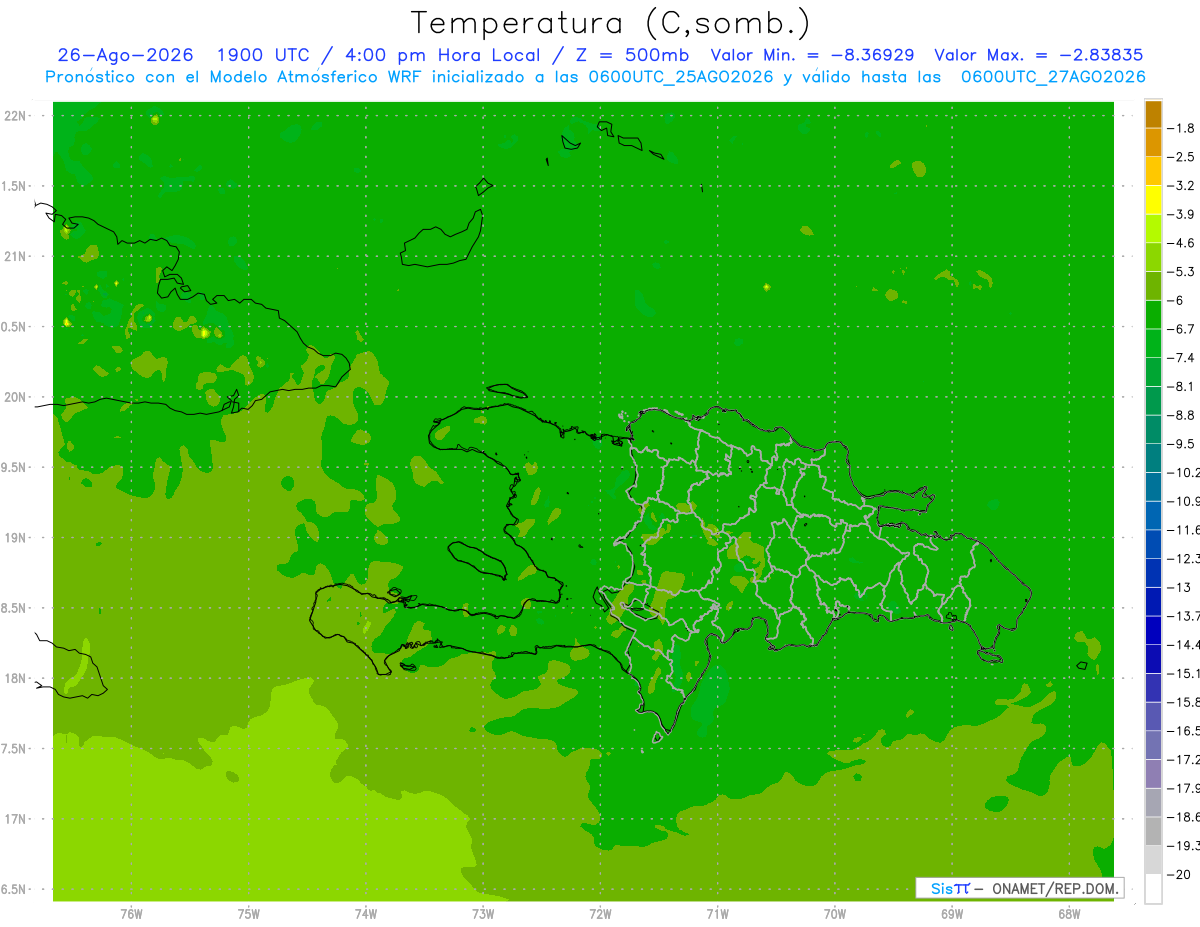
Task: Click the '74W' longitude label
Action: tap(366, 913)
